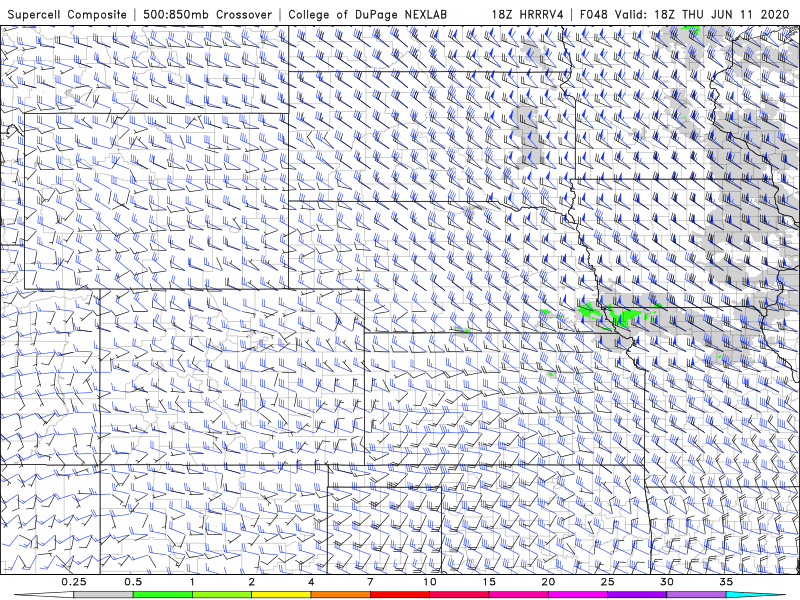Select the yellow-green colorbar segment (1–2)
Screen dimensions: 800x600
coord(222,595)
